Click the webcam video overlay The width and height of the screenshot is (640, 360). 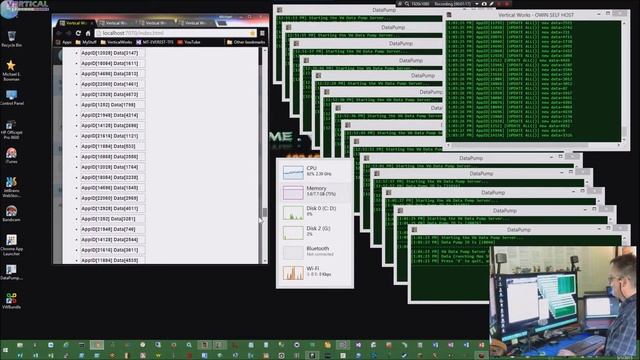(x=562, y=301)
